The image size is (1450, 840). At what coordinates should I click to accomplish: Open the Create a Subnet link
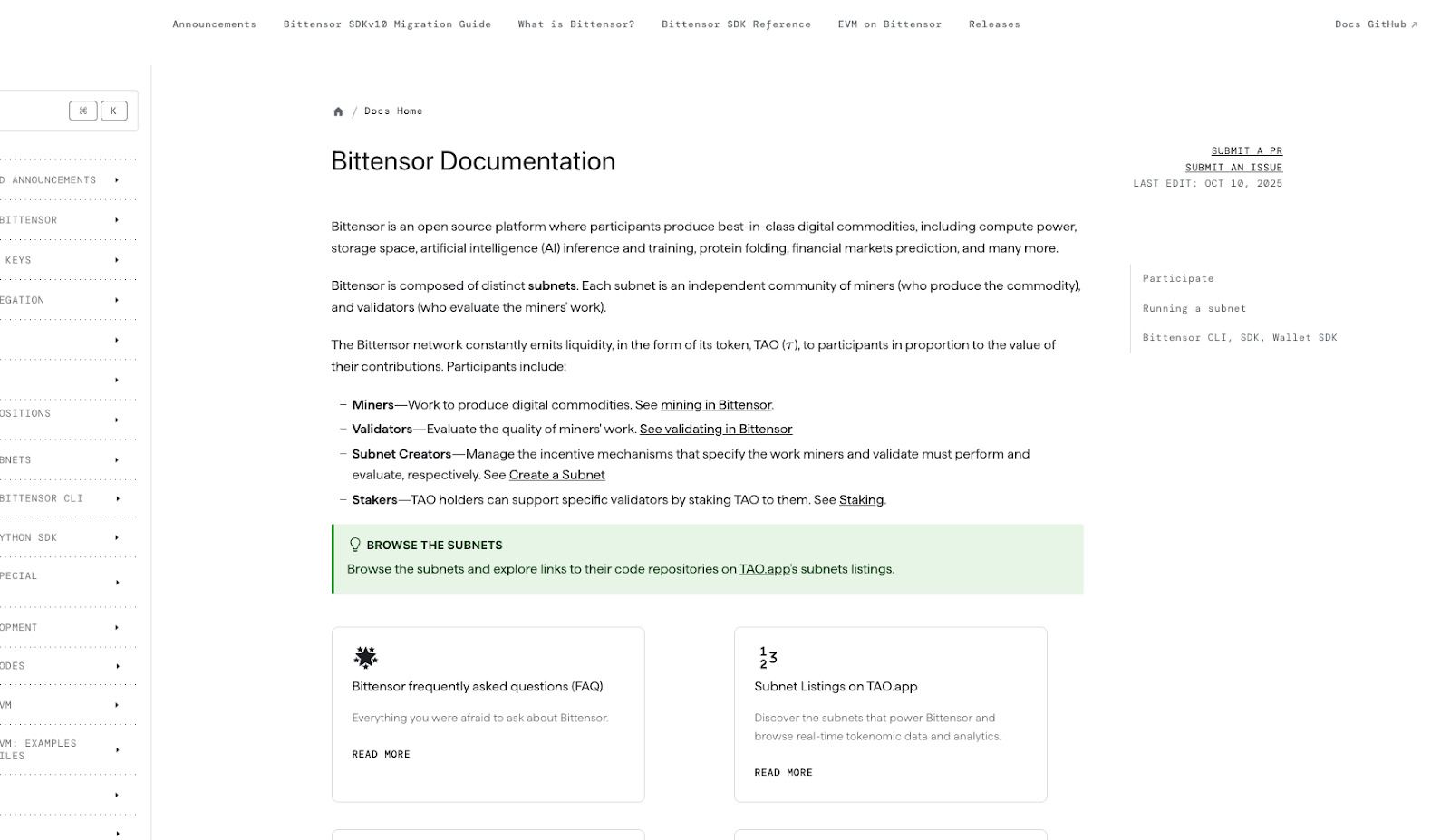557,475
